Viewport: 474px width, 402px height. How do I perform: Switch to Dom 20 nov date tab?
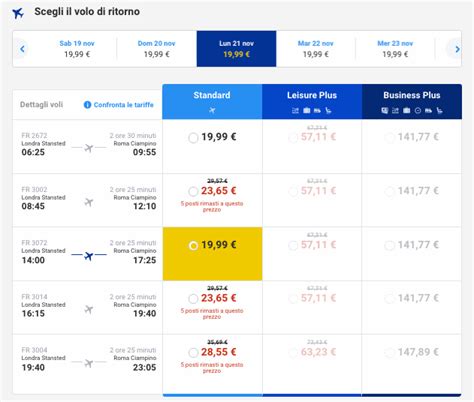(156, 49)
